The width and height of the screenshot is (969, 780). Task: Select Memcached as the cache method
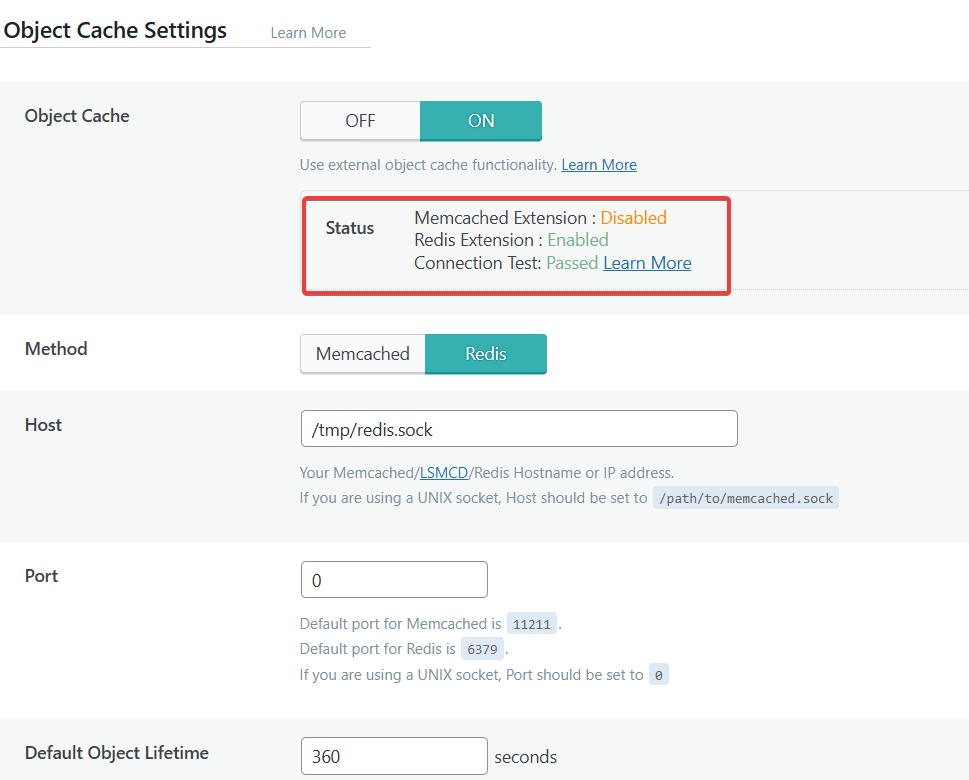[362, 354]
